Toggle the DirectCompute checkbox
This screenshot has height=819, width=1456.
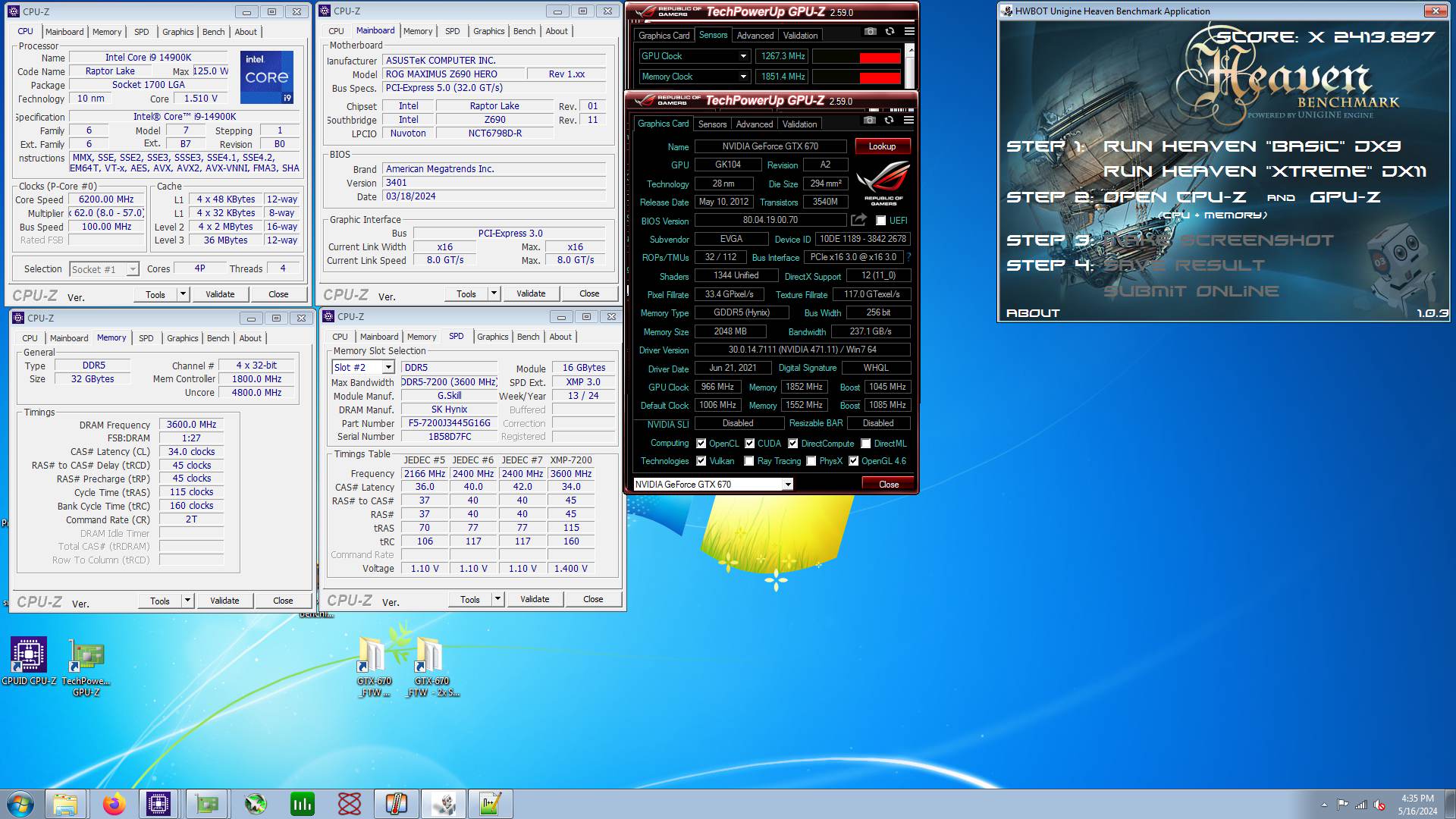pos(793,444)
